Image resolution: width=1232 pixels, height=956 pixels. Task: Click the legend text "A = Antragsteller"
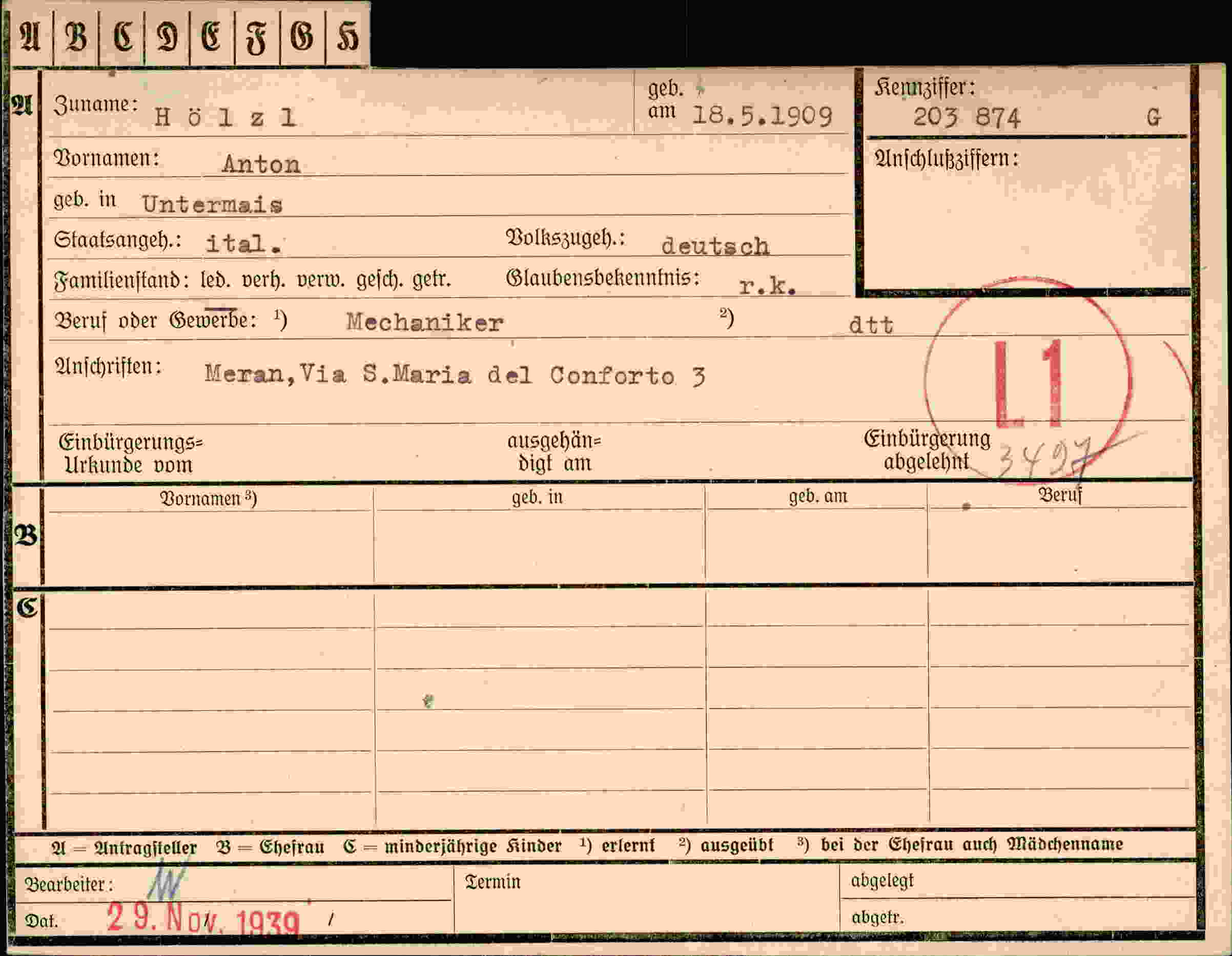click(124, 848)
